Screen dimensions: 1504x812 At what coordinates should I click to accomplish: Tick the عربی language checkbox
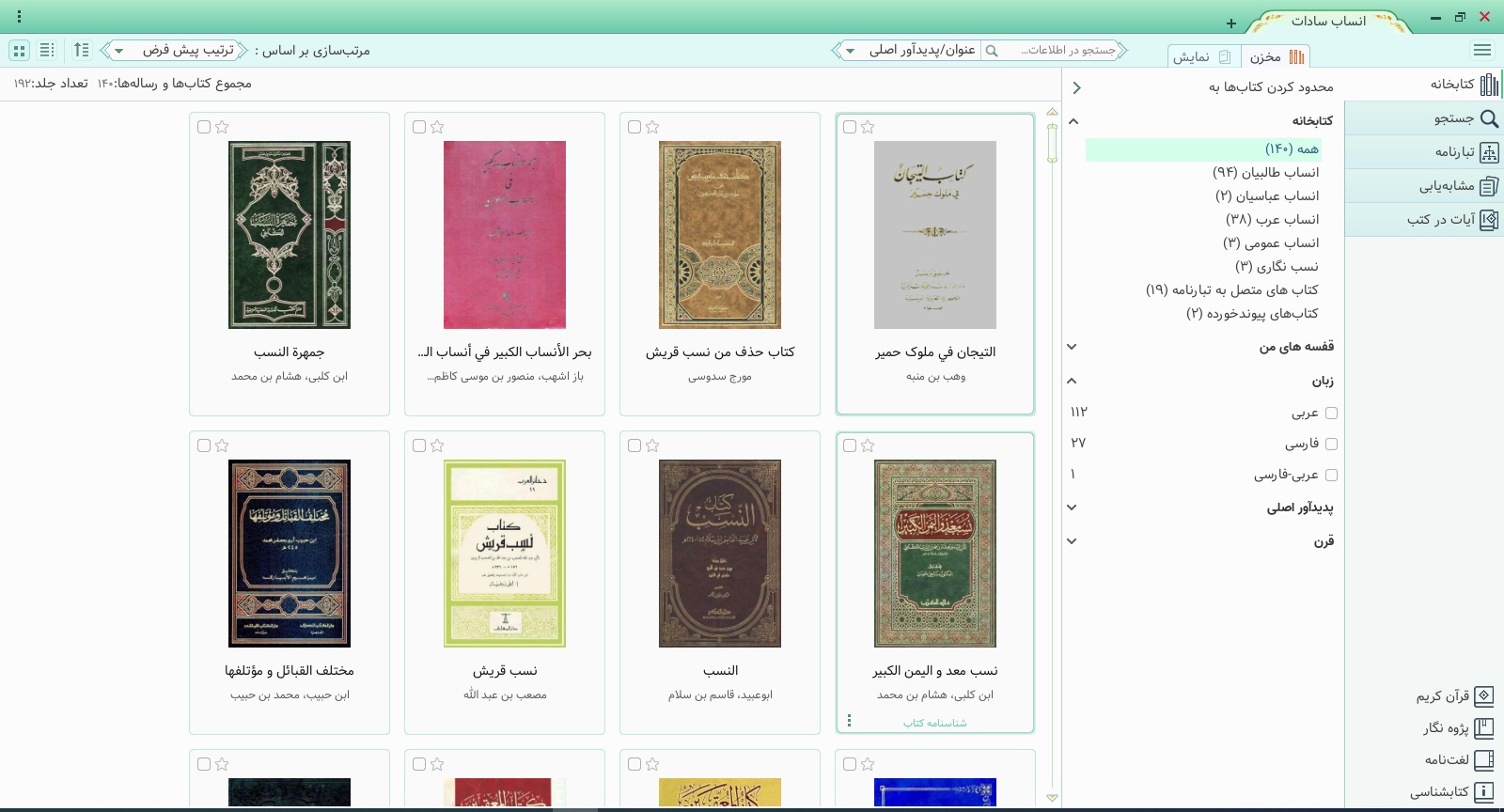pyautogui.click(x=1331, y=413)
